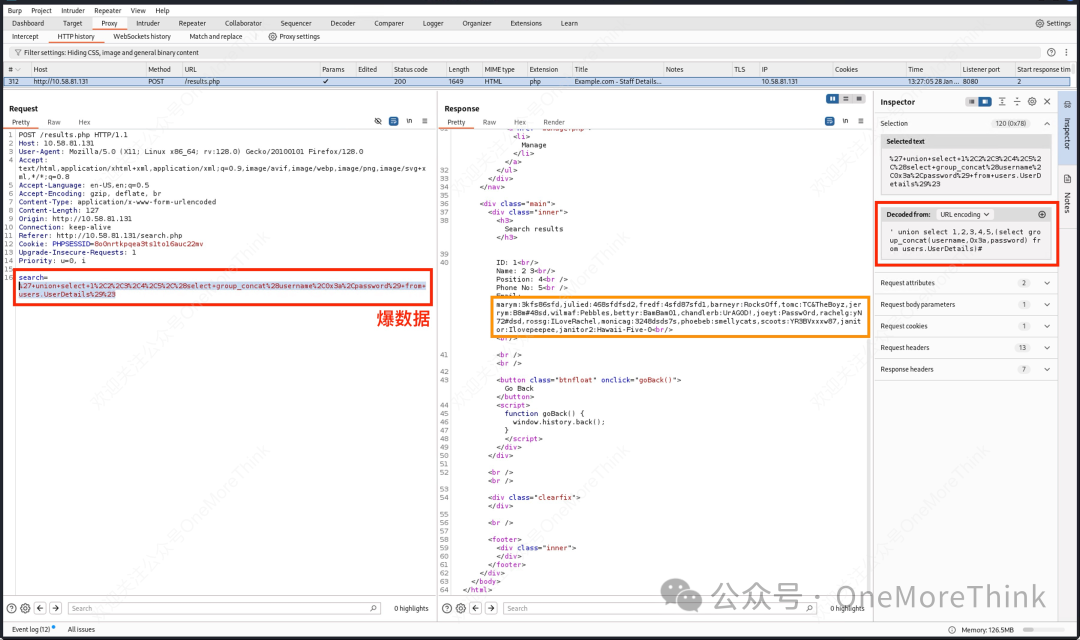Open Request panel hamburger menu

[424, 121]
